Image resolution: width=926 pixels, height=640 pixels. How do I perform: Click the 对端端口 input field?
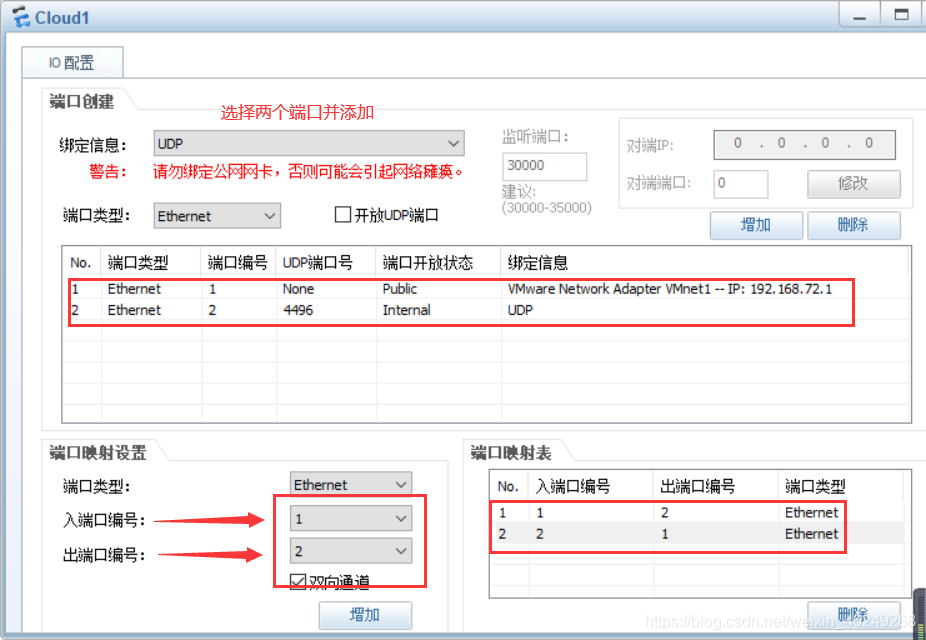click(x=741, y=184)
